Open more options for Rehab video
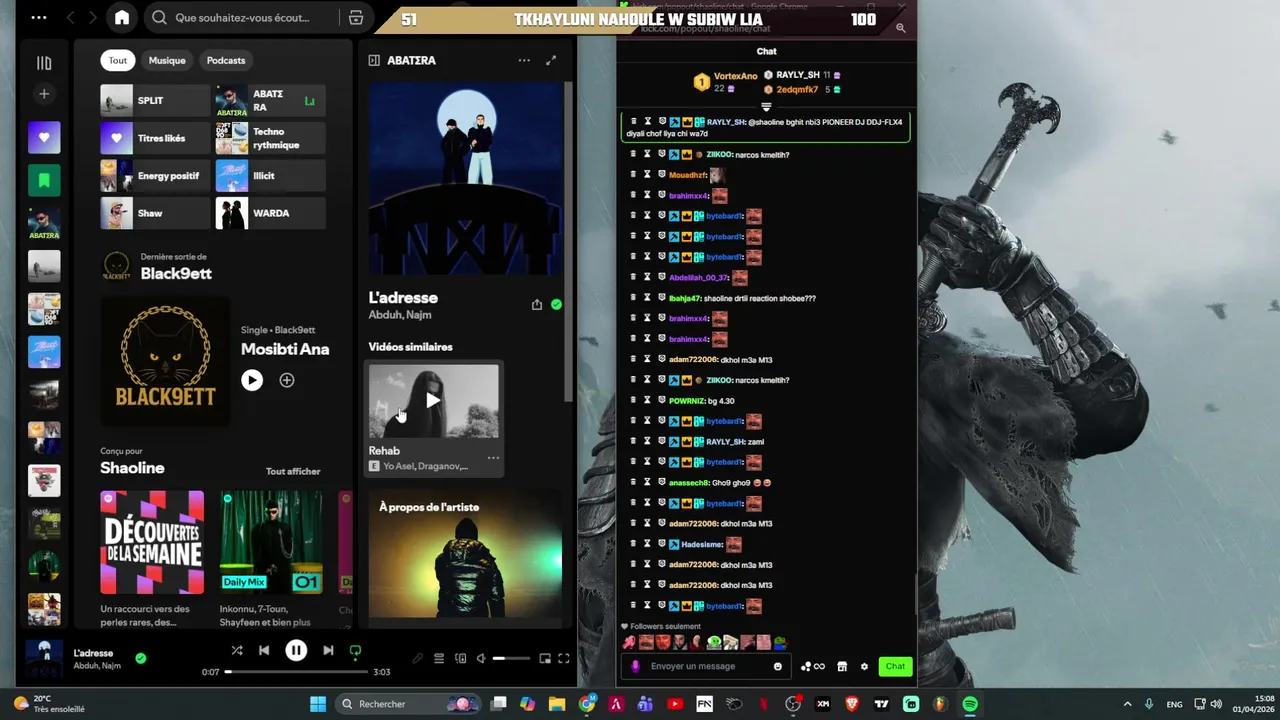The width and height of the screenshot is (1280, 720). click(493, 458)
